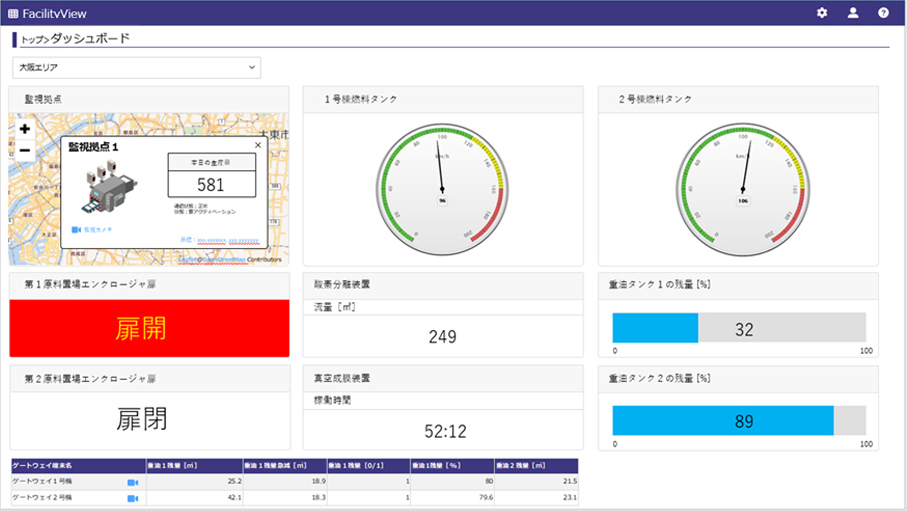Click the 真空成膜装置 panel header
Image resolution: width=907 pixels, height=511 pixels.
tap(443, 378)
